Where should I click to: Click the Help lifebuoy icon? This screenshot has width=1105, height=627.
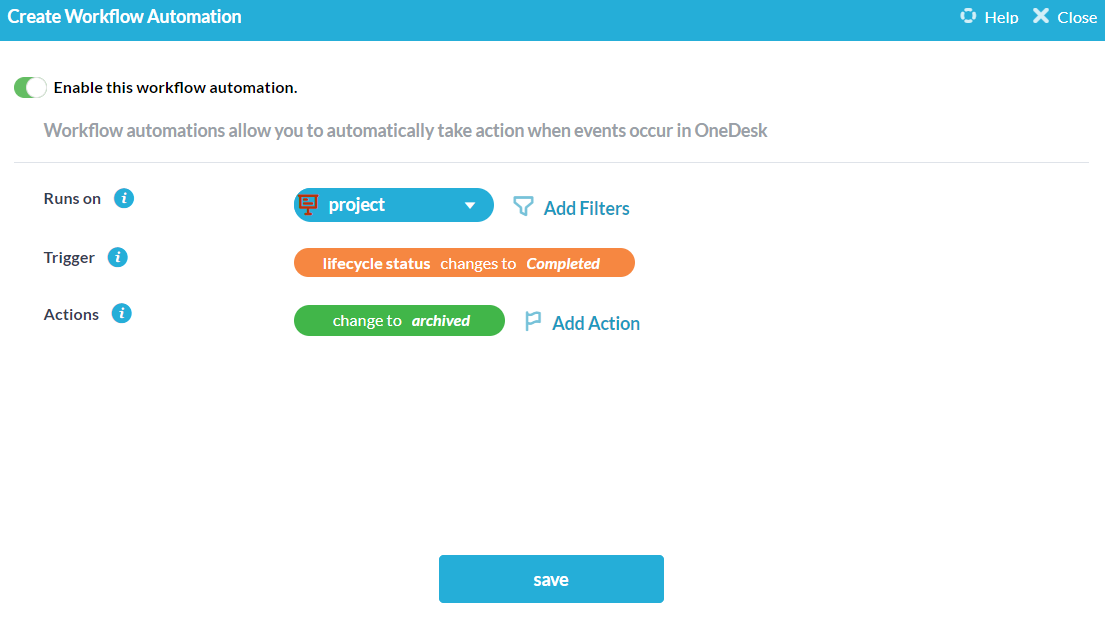[968, 16]
